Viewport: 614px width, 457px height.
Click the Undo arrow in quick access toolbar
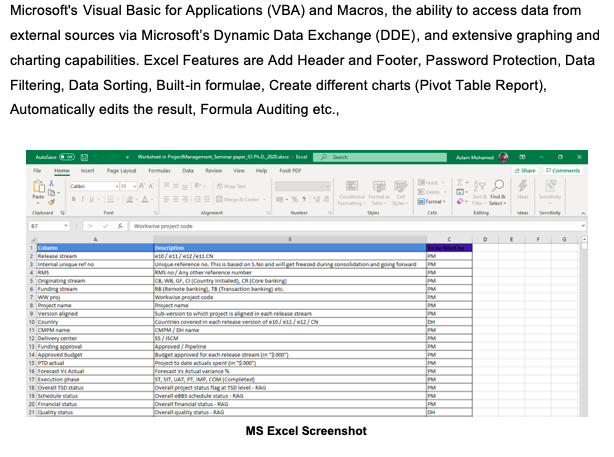[97, 157]
